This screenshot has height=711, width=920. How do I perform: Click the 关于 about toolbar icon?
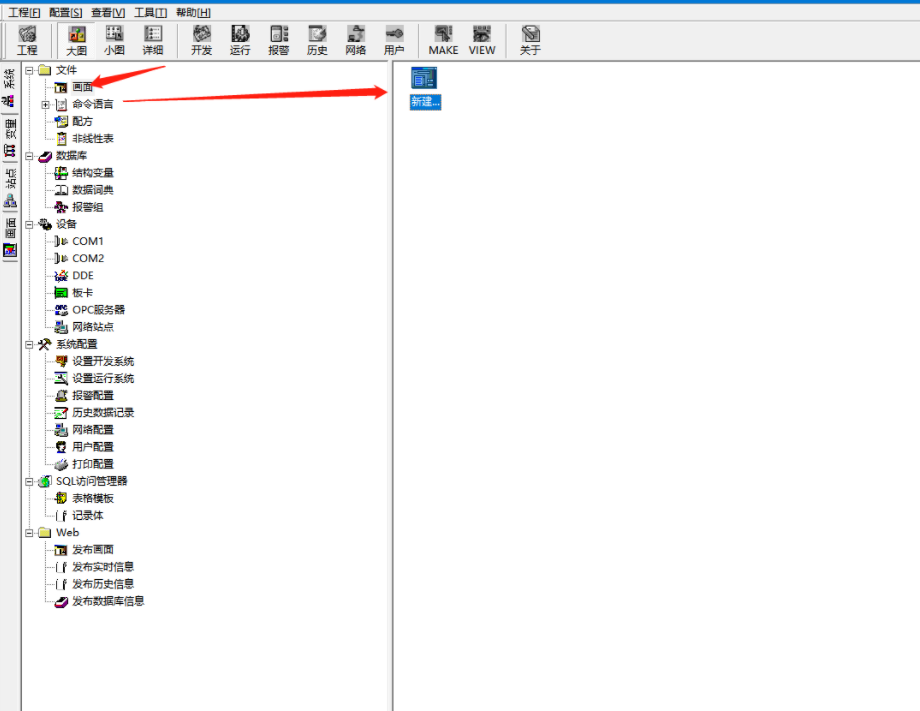pyautogui.click(x=530, y=40)
